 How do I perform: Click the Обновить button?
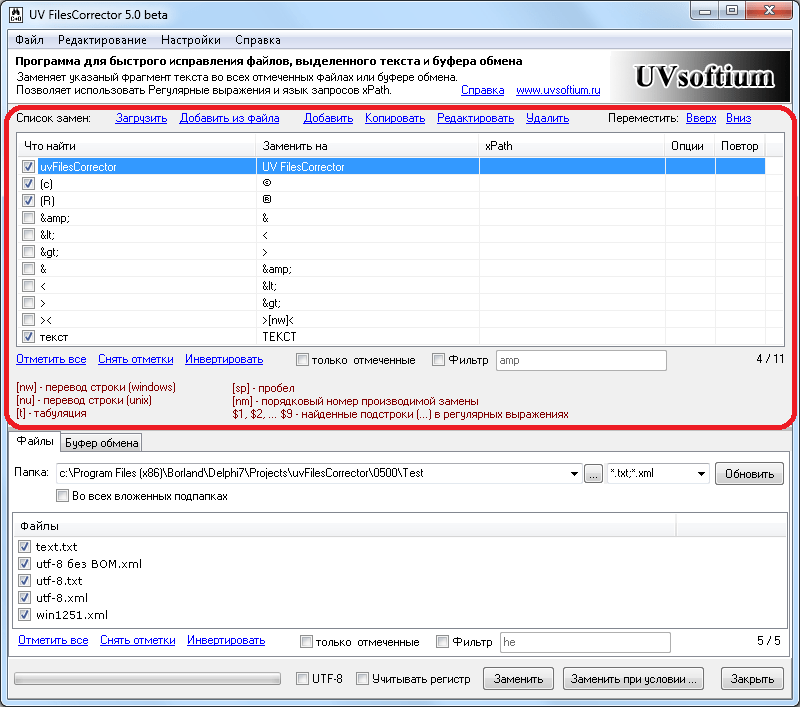[x=749, y=474]
